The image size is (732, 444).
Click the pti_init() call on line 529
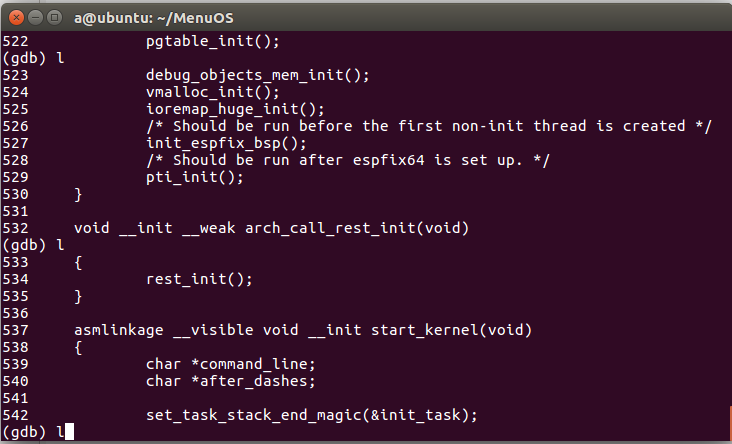coord(195,177)
